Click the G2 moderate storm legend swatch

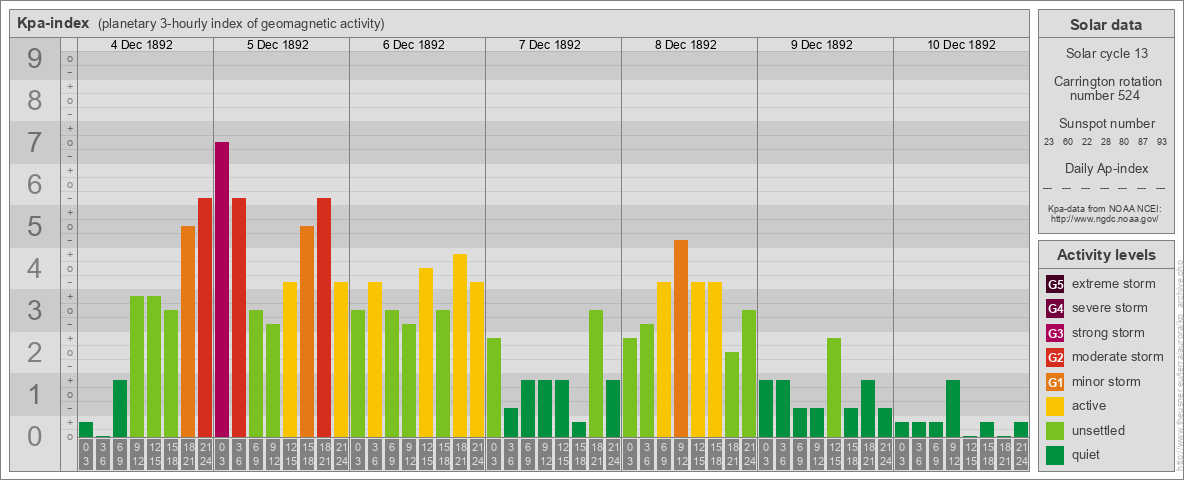[x=1055, y=357]
